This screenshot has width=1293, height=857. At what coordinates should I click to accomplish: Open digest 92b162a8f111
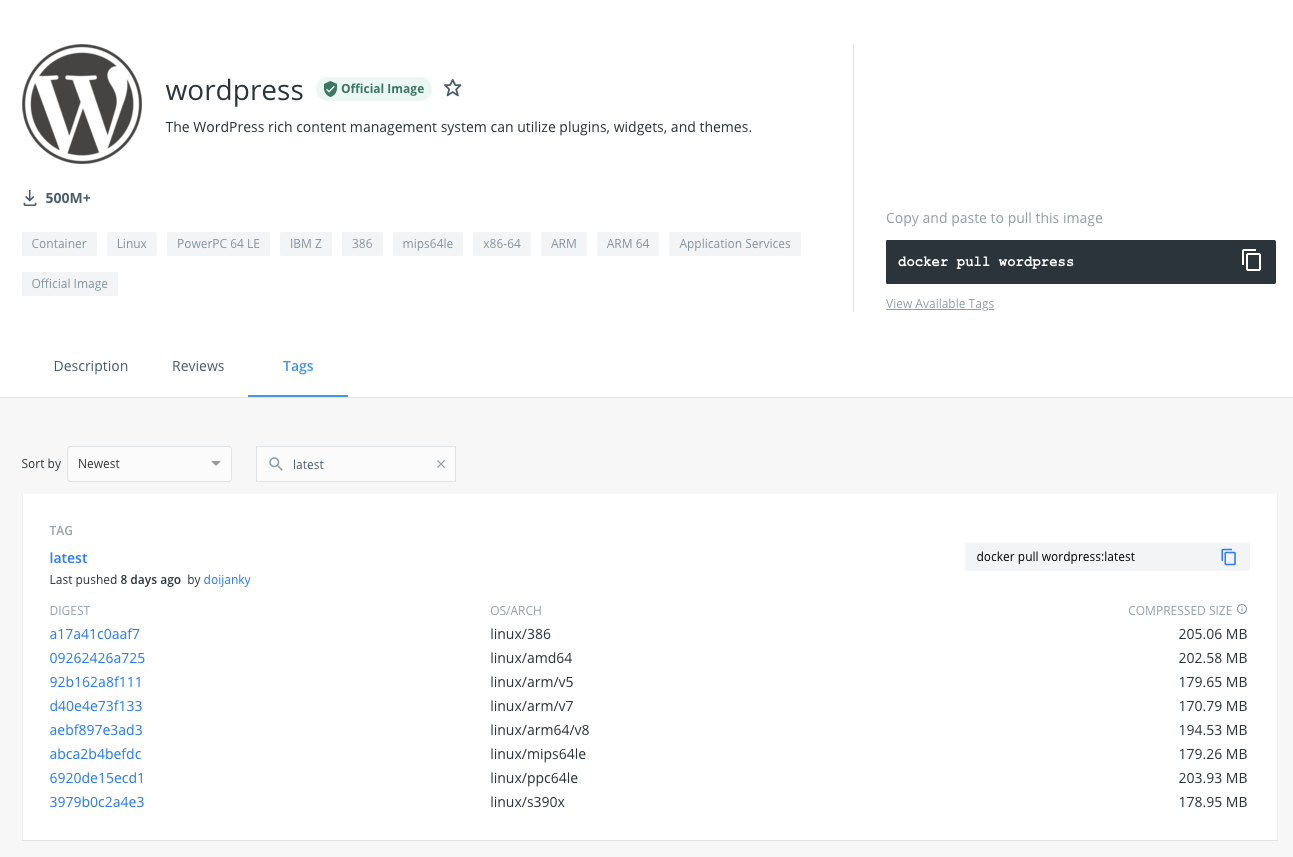[96, 682]
